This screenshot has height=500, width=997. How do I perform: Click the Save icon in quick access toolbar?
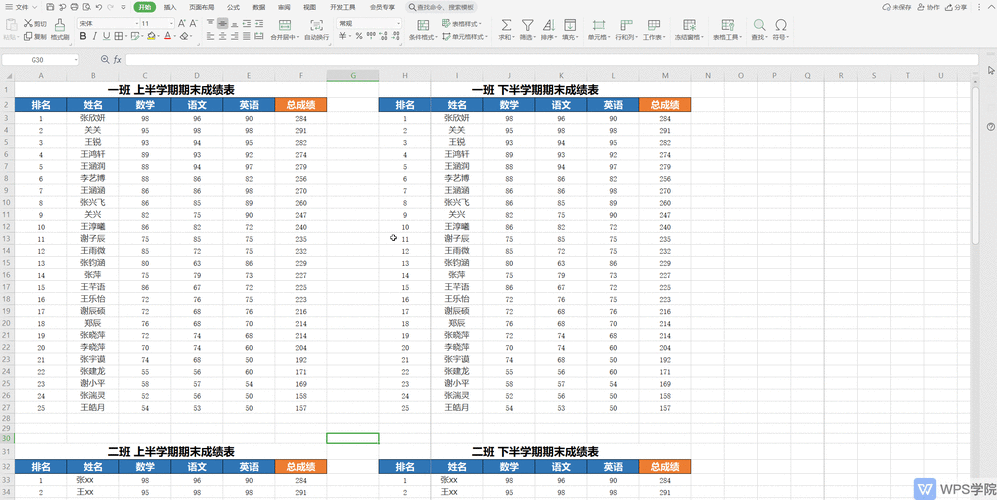click(x=50, y=8)
